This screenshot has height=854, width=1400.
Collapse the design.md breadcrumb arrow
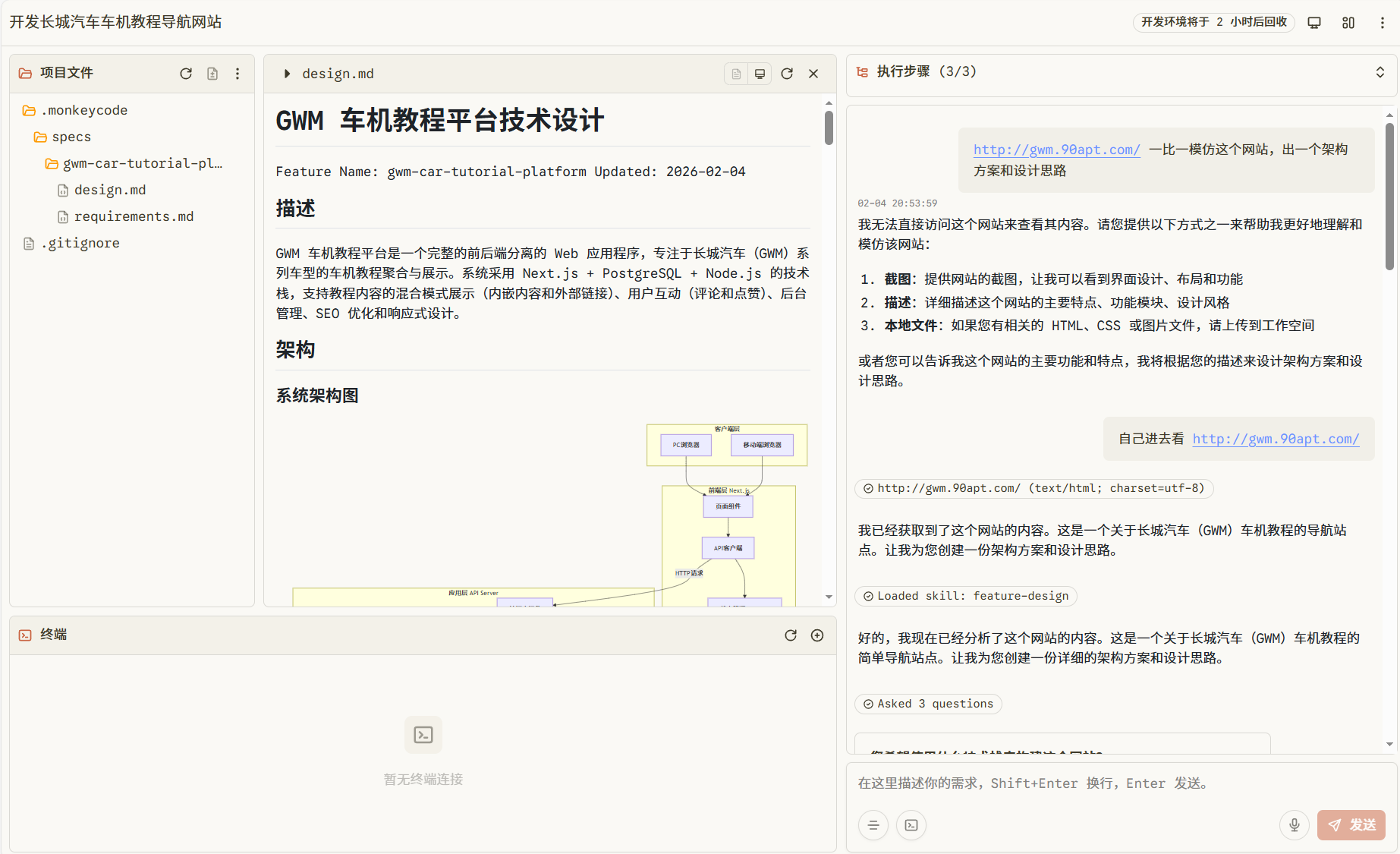coord(287,73)
